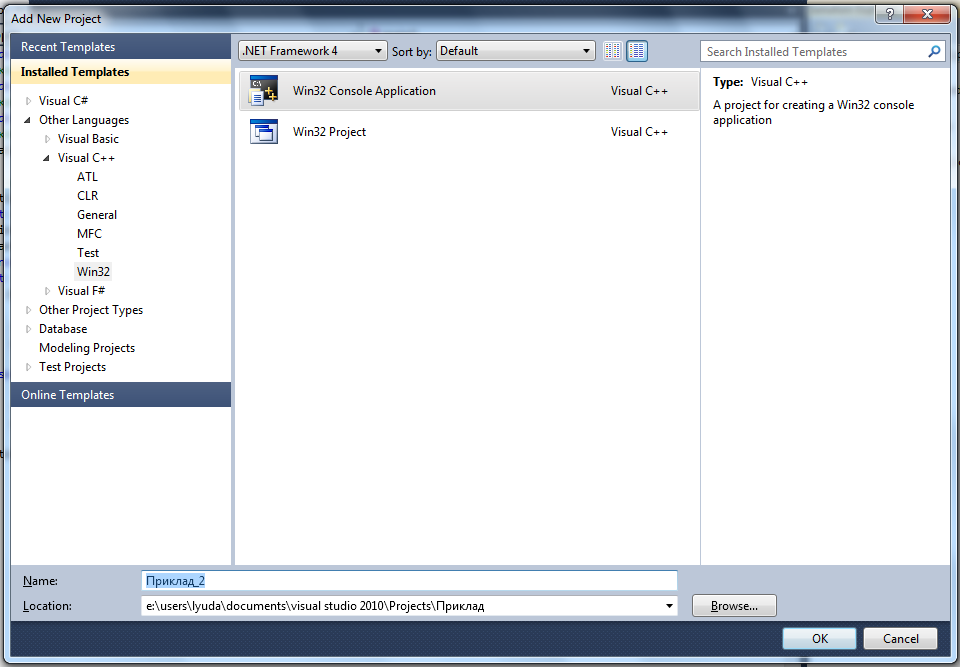This screenshot has height=667, width=960.
Task: Close the Add New Project dialog
Action: point(927,13)
